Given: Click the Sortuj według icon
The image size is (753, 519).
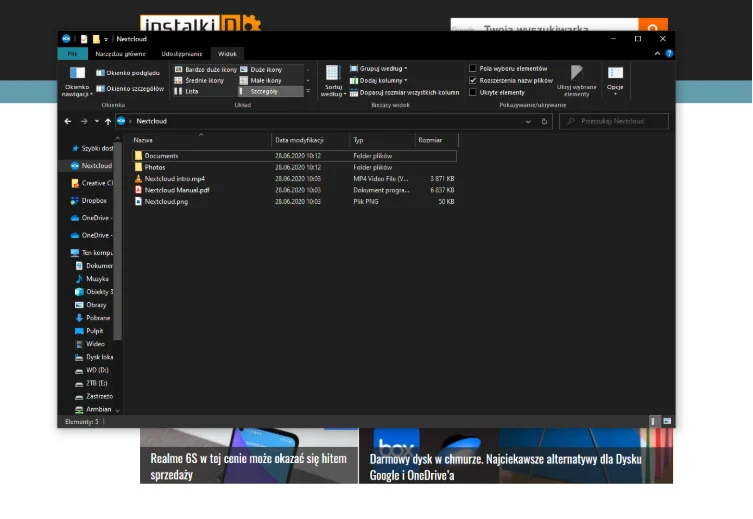Looking at the screenshot, I should tap(332, 73).
